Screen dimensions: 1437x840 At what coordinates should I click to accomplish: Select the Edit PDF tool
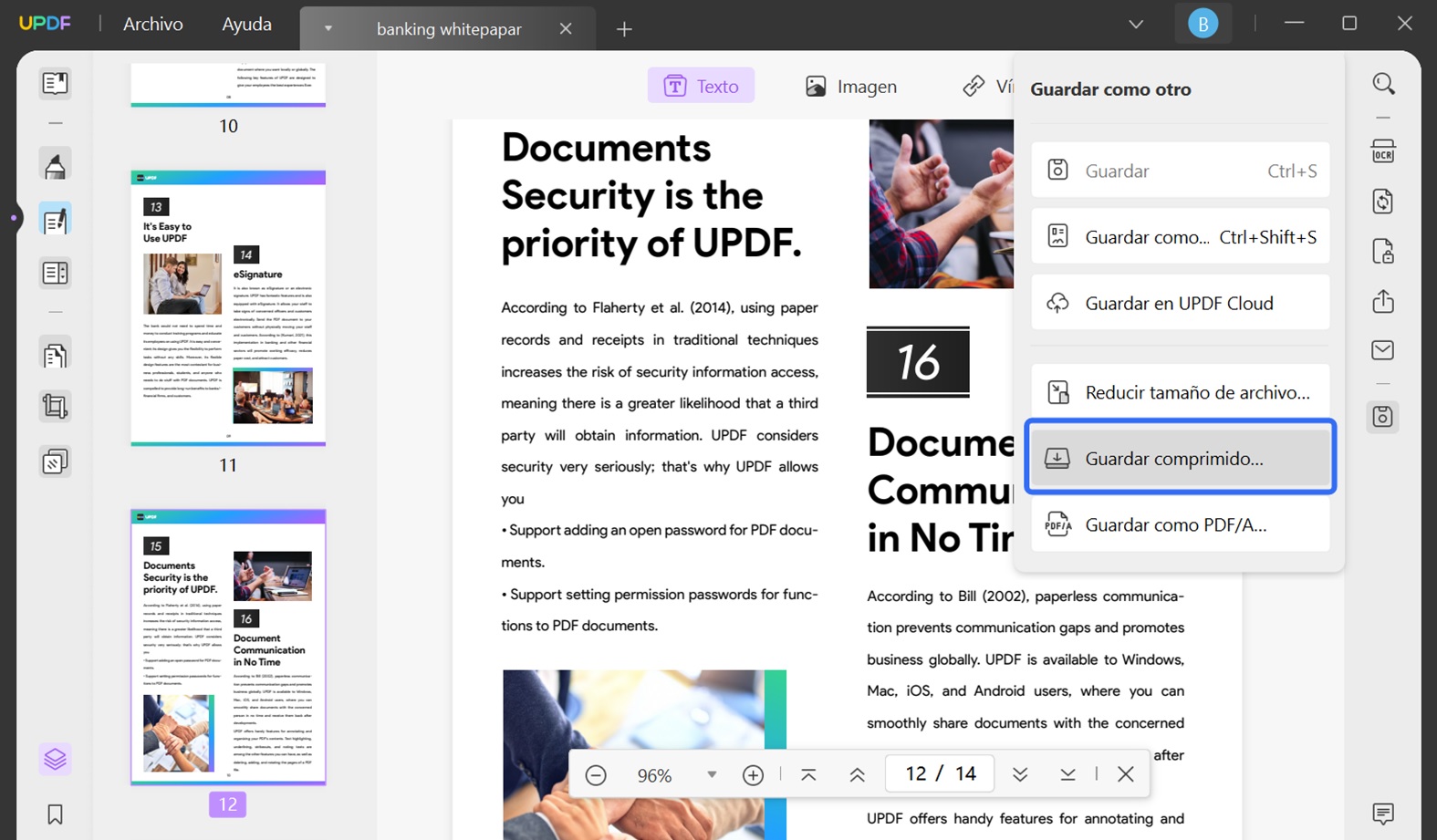coord(55,220)
